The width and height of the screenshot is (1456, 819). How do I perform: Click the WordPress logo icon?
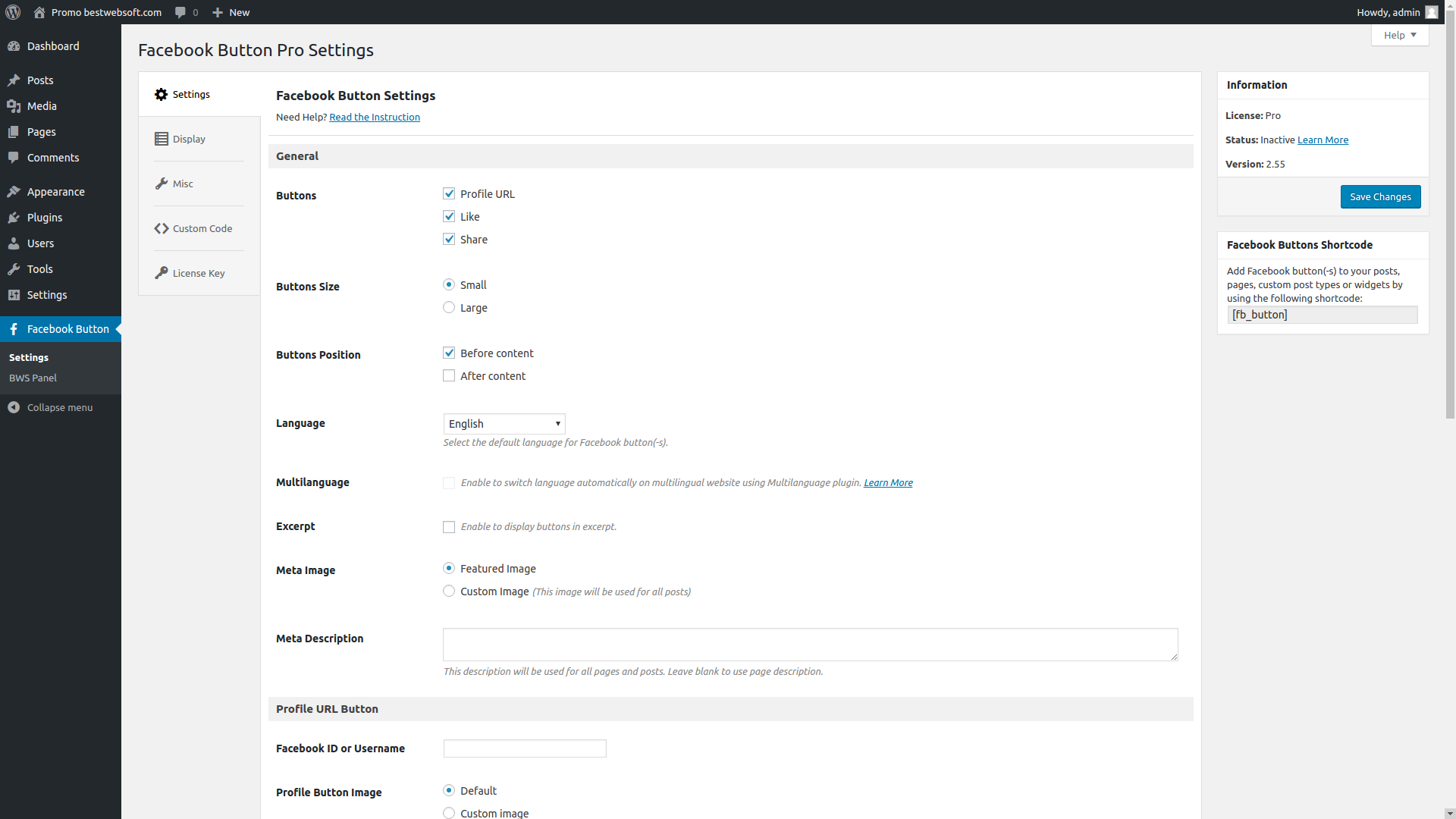(x=13, y=12)
